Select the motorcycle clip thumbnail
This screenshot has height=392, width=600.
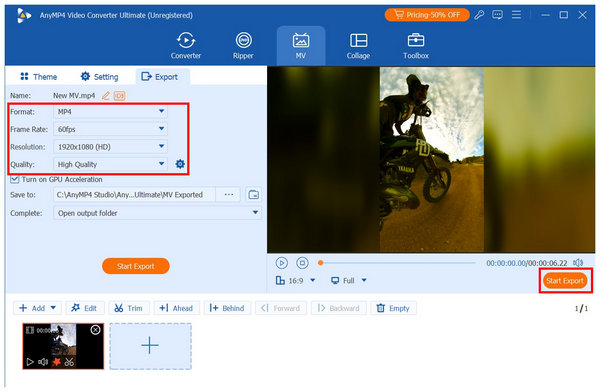[63, 346]
